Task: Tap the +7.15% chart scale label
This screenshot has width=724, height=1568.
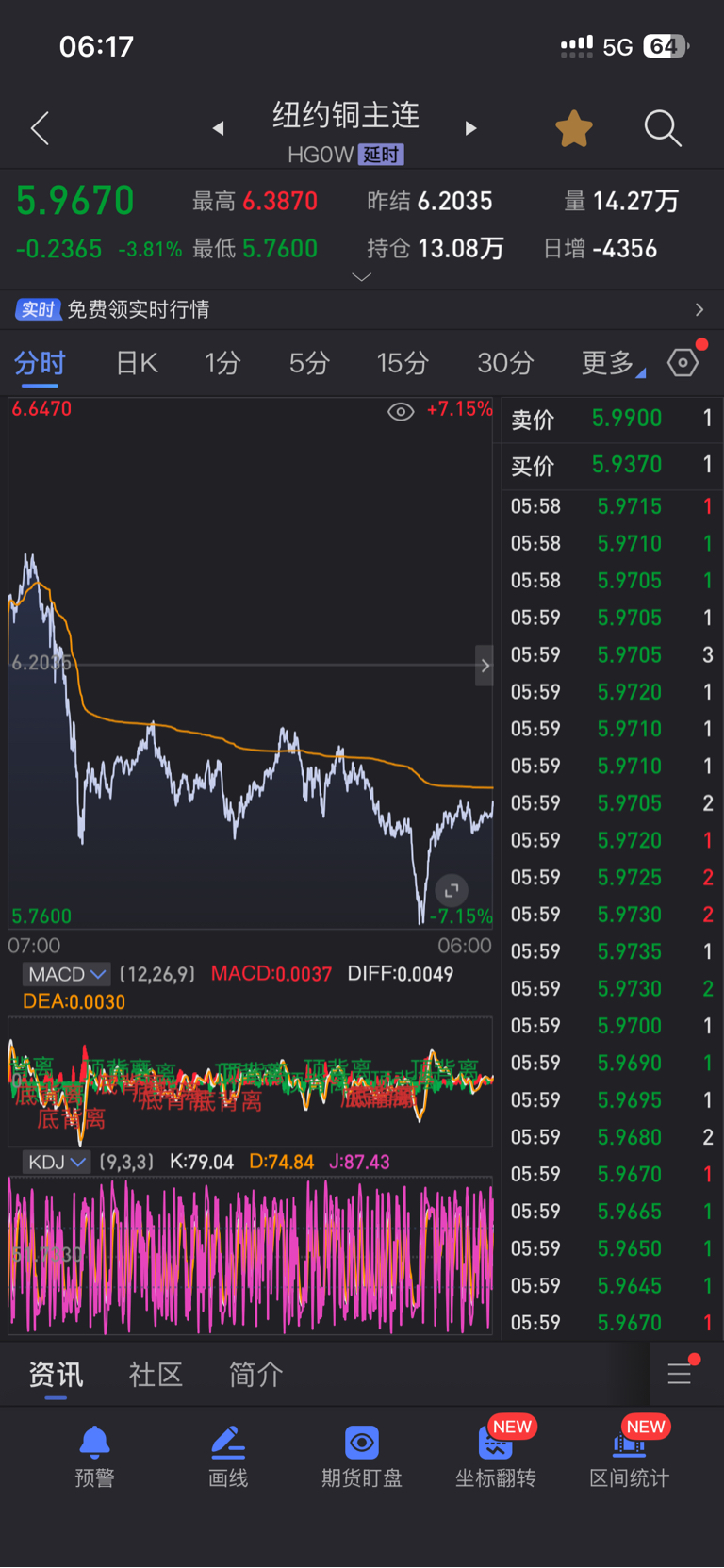Action: (x=459, y=409)
